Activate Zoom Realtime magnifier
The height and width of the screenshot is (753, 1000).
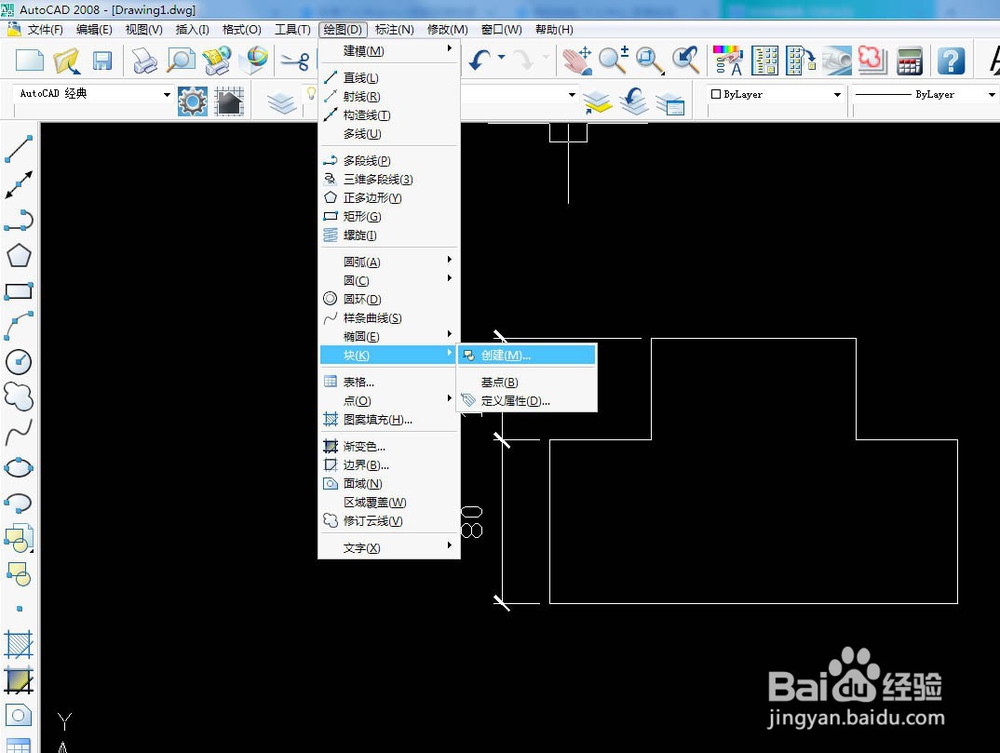(613, 61)
